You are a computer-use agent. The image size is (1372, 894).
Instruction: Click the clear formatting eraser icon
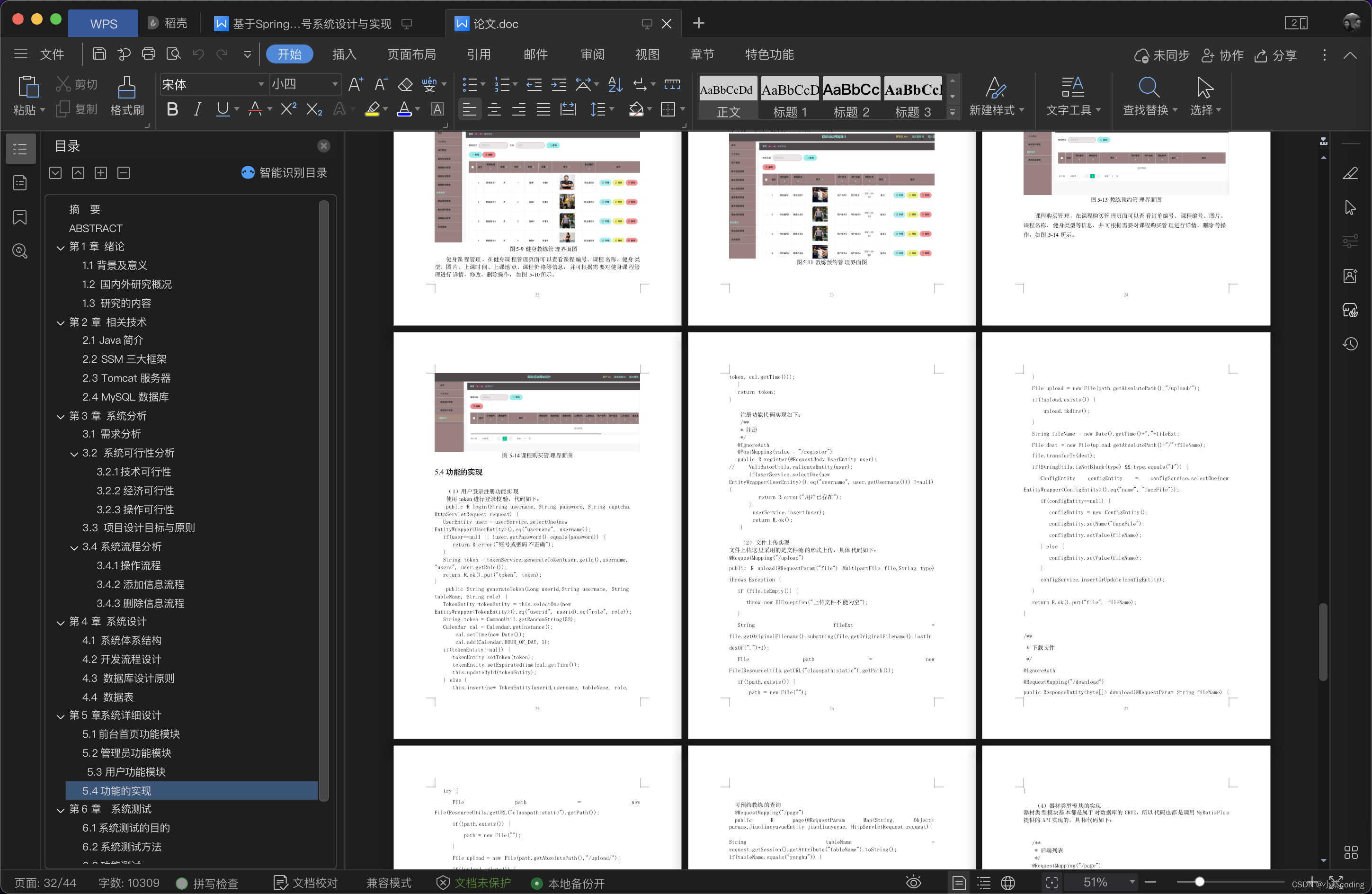(405, 85)
